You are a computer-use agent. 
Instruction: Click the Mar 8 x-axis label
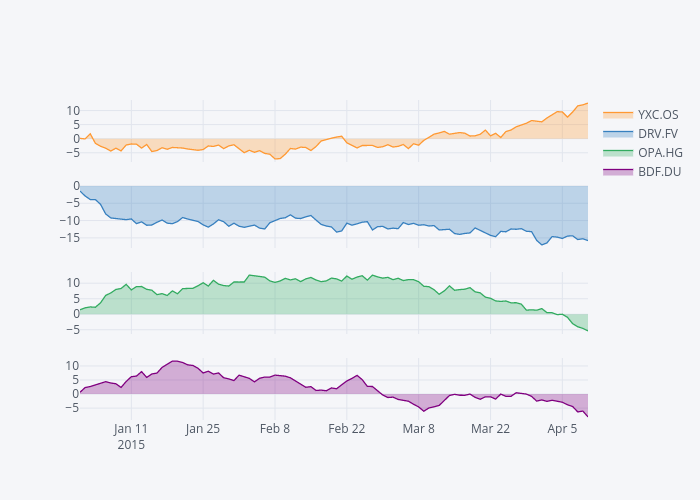418,429
